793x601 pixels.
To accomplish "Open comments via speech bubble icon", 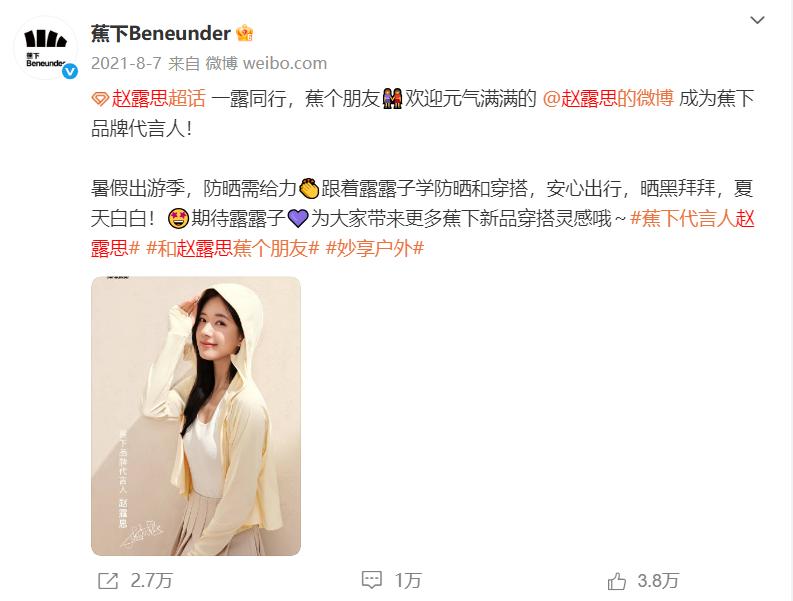I will (372, 580).
